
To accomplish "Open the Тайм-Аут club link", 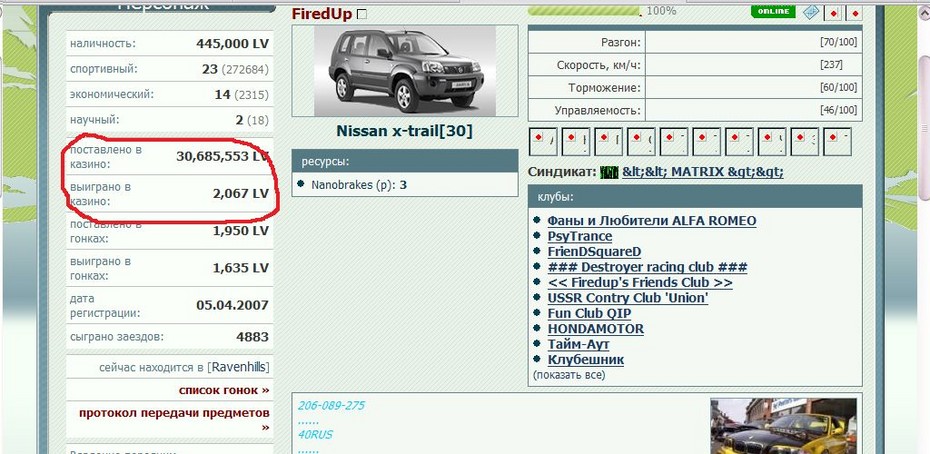I will tap(578, 344).
